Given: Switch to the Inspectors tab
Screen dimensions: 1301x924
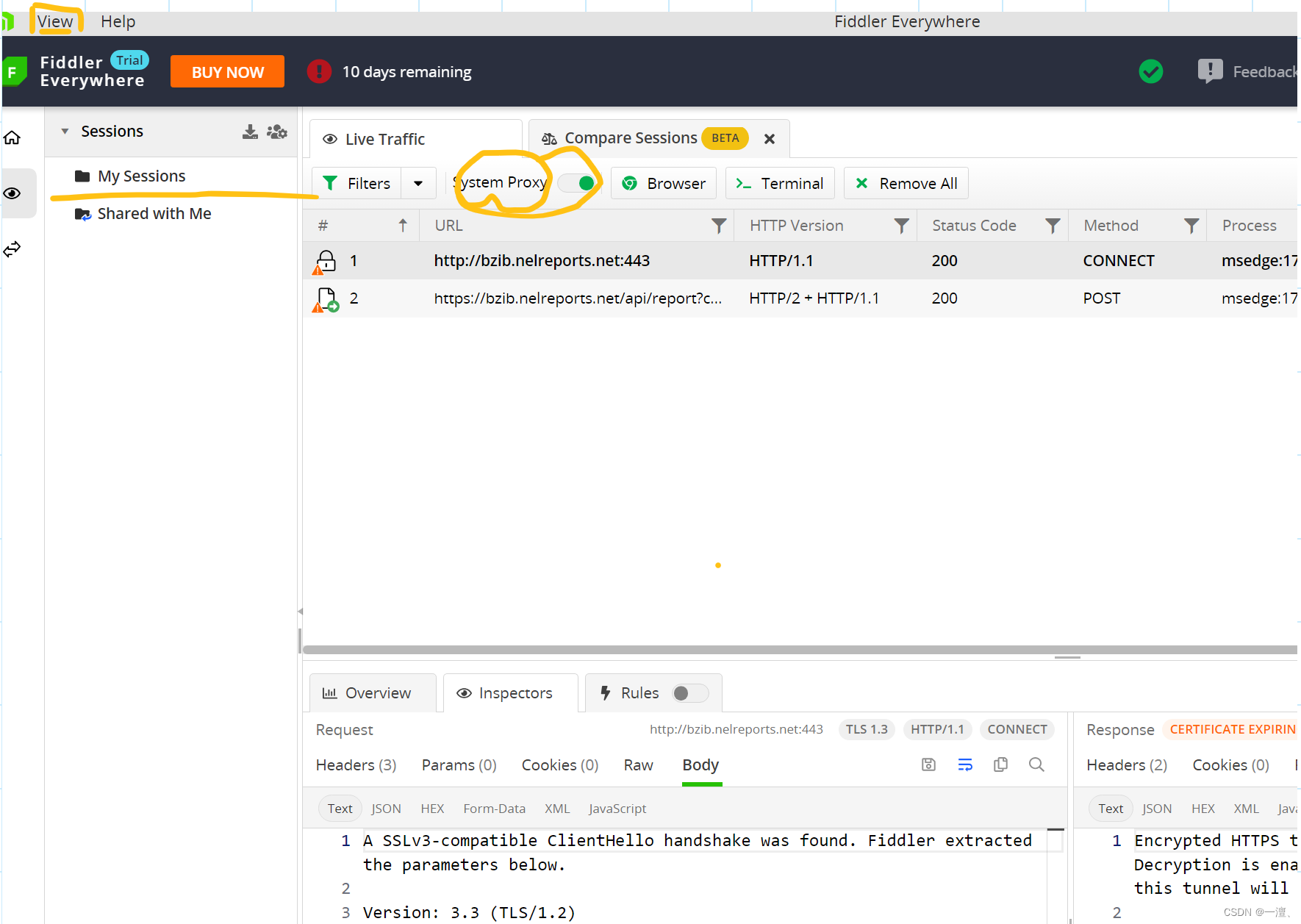Looking at the screenshot, I should point(511,693).
